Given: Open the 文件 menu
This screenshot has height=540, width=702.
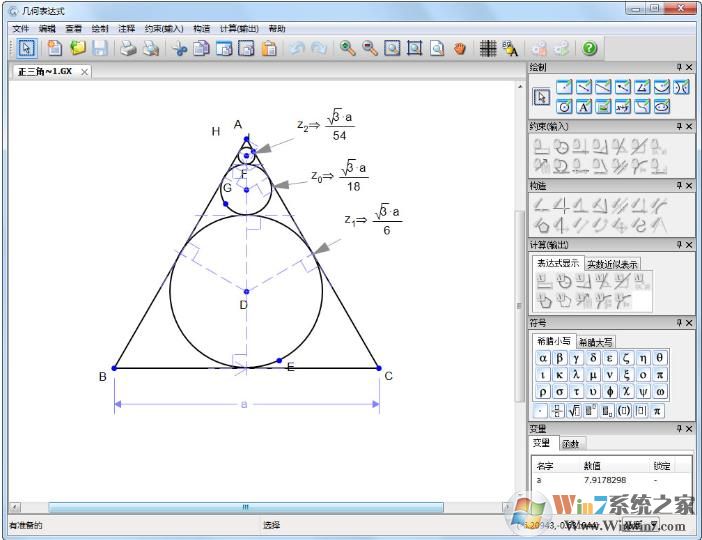Looking at the screenshot, I should click(x=20, y=29).
